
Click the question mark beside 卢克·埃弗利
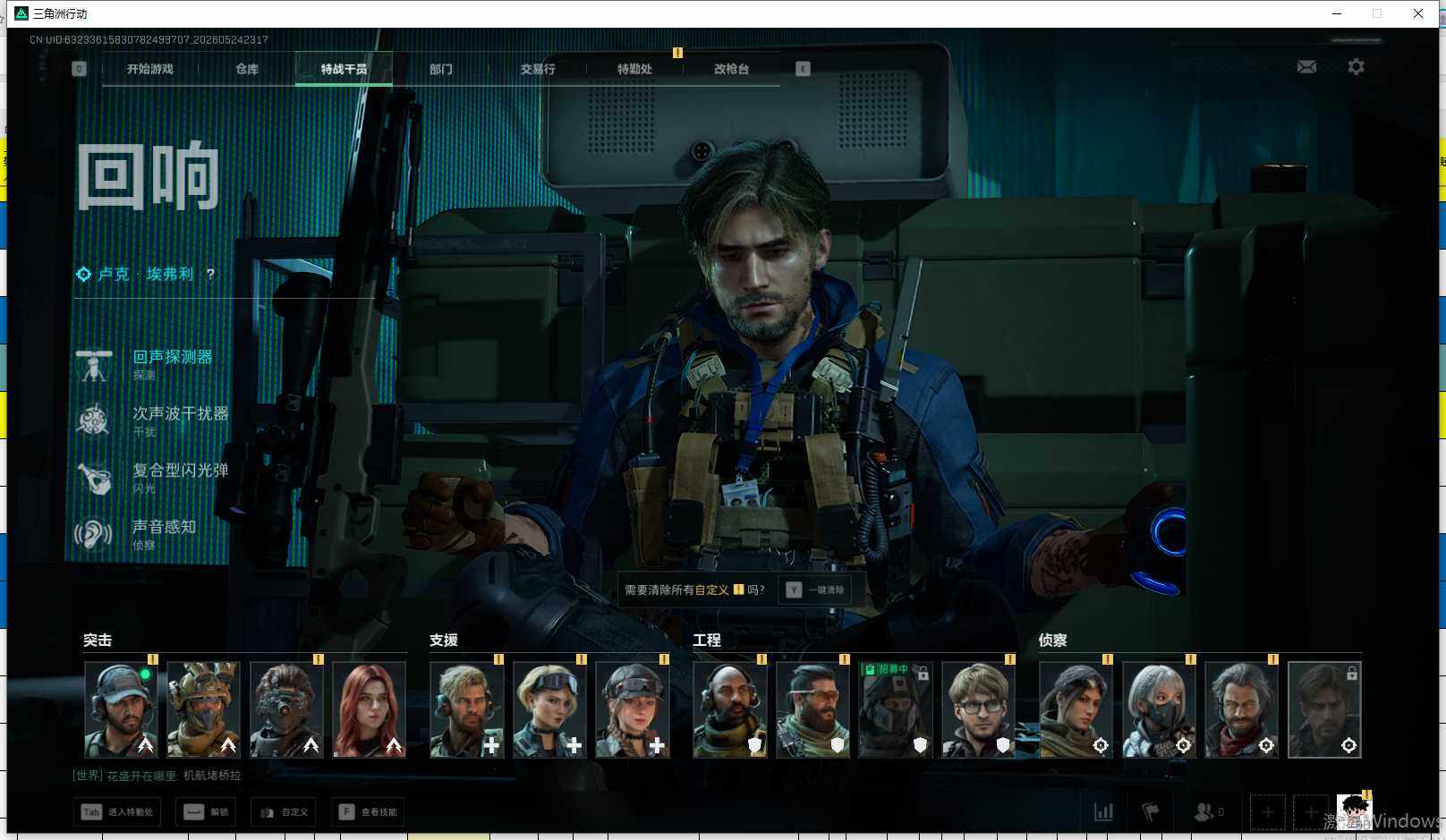[x=210, y=275]
